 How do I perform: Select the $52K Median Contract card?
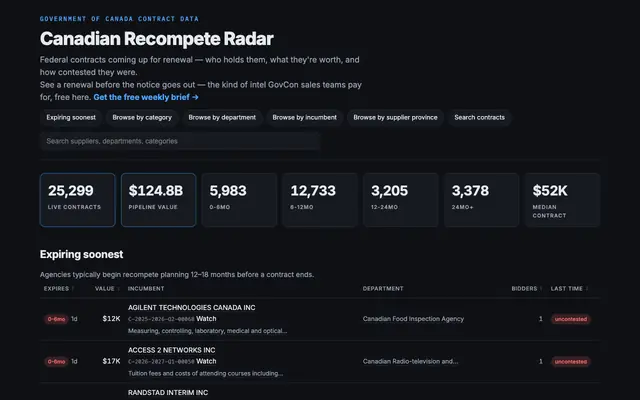562,200
